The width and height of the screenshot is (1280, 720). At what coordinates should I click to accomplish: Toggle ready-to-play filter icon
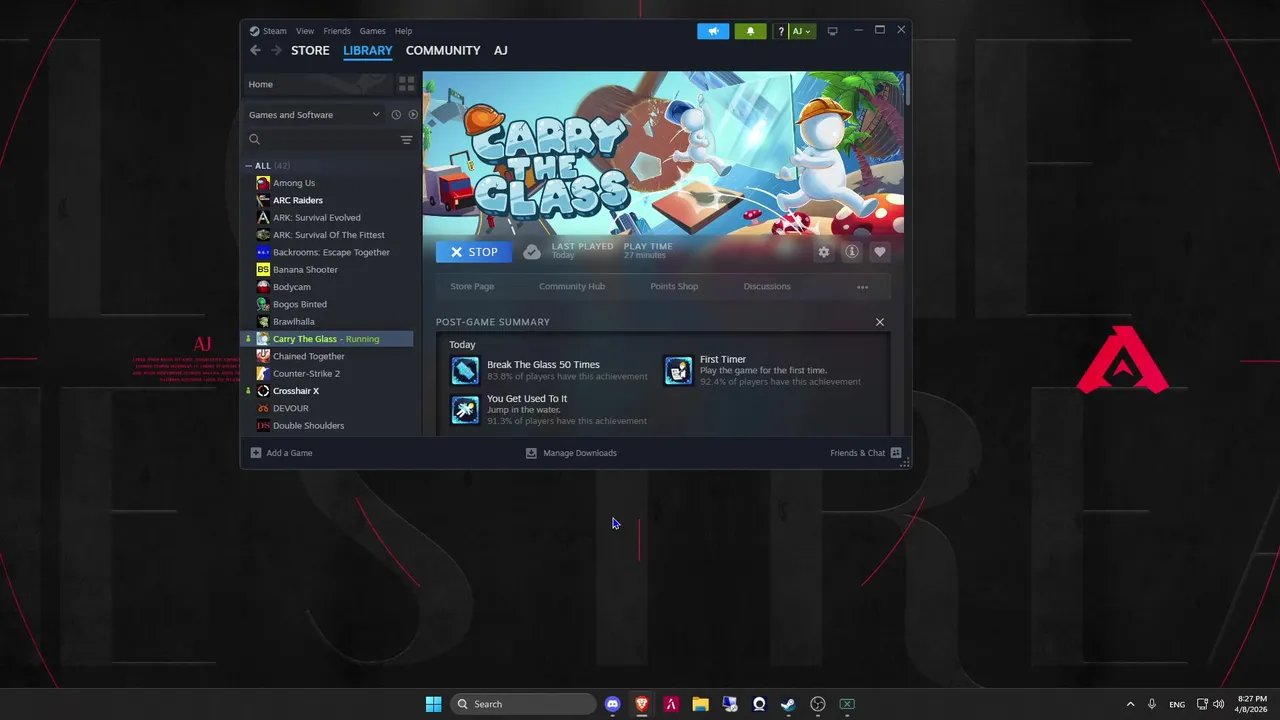click(x=413, y=114)
